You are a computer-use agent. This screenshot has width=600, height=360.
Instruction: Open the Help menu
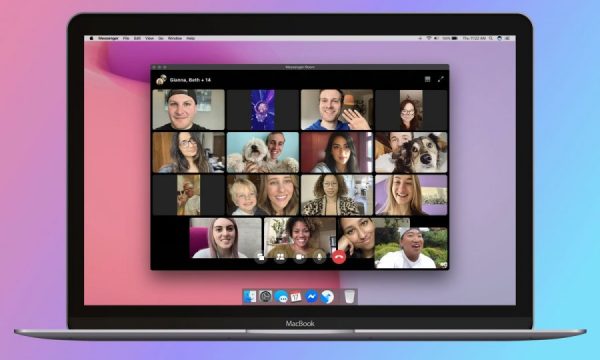point(191,39)
